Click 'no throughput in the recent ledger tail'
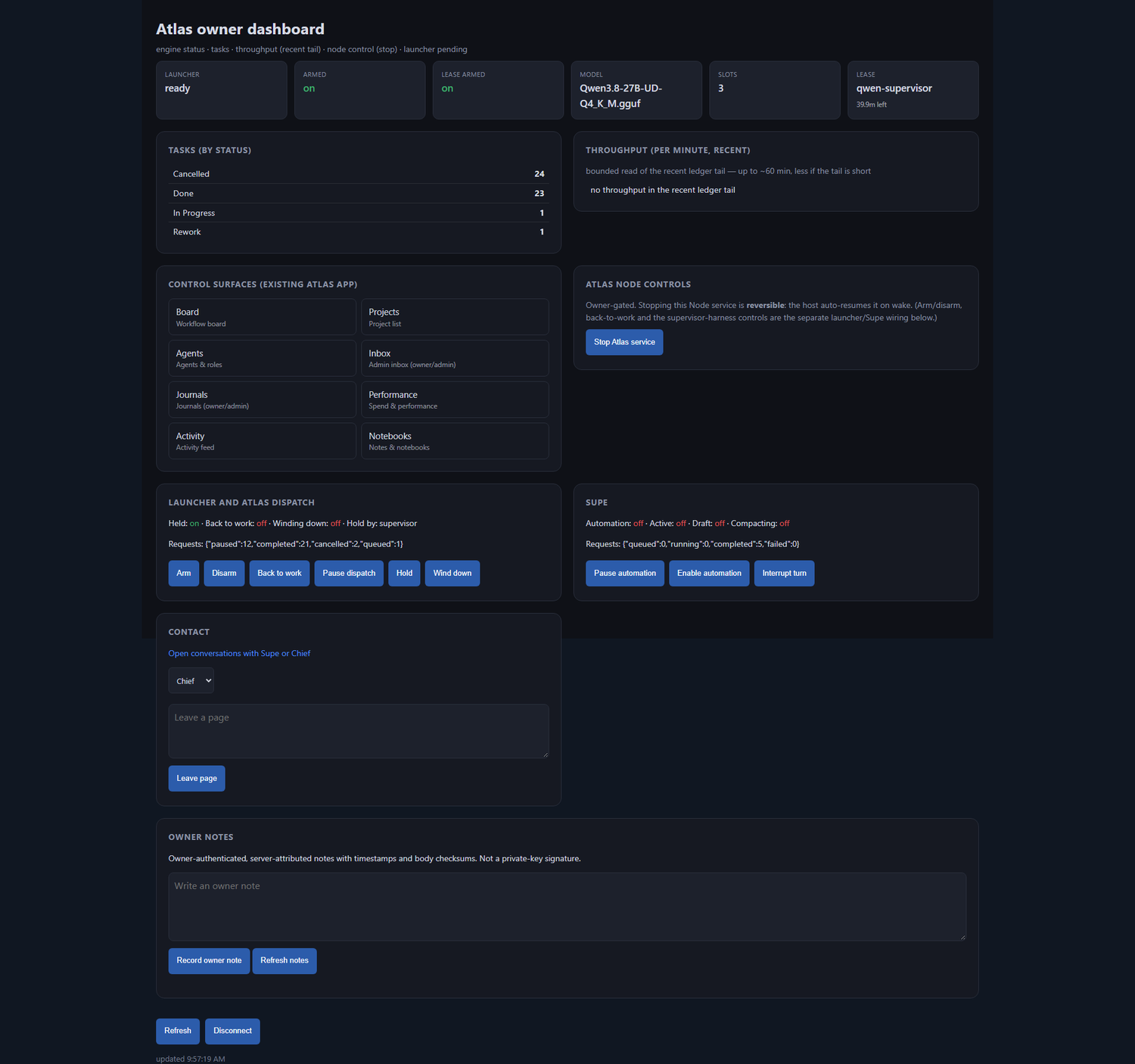1135x1064 pixels. [663, 190]
